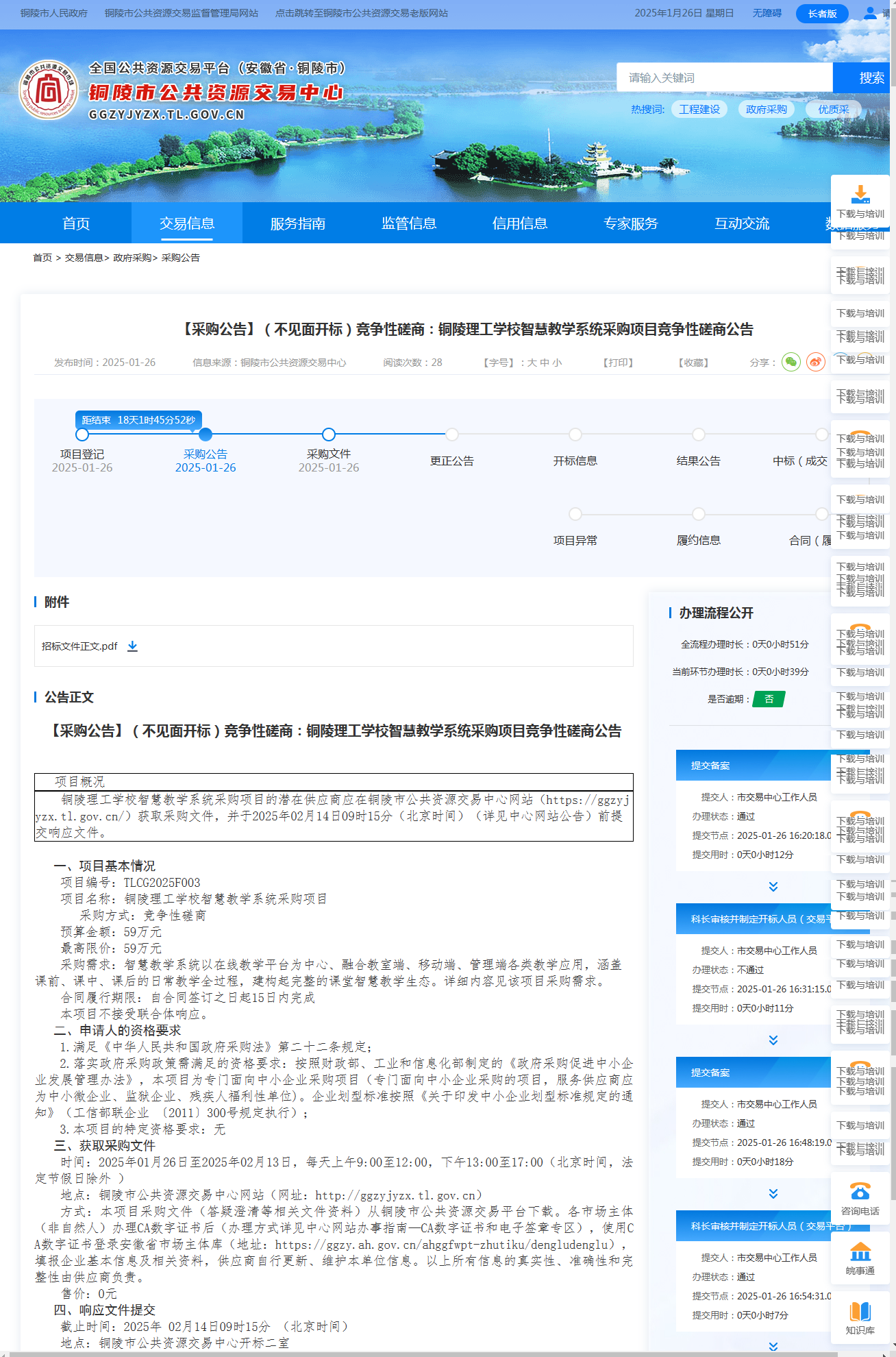This screenshot has height=1357, width=896.
Task: Click the 【收藏】 favorite link
Action: click(693, 363)
